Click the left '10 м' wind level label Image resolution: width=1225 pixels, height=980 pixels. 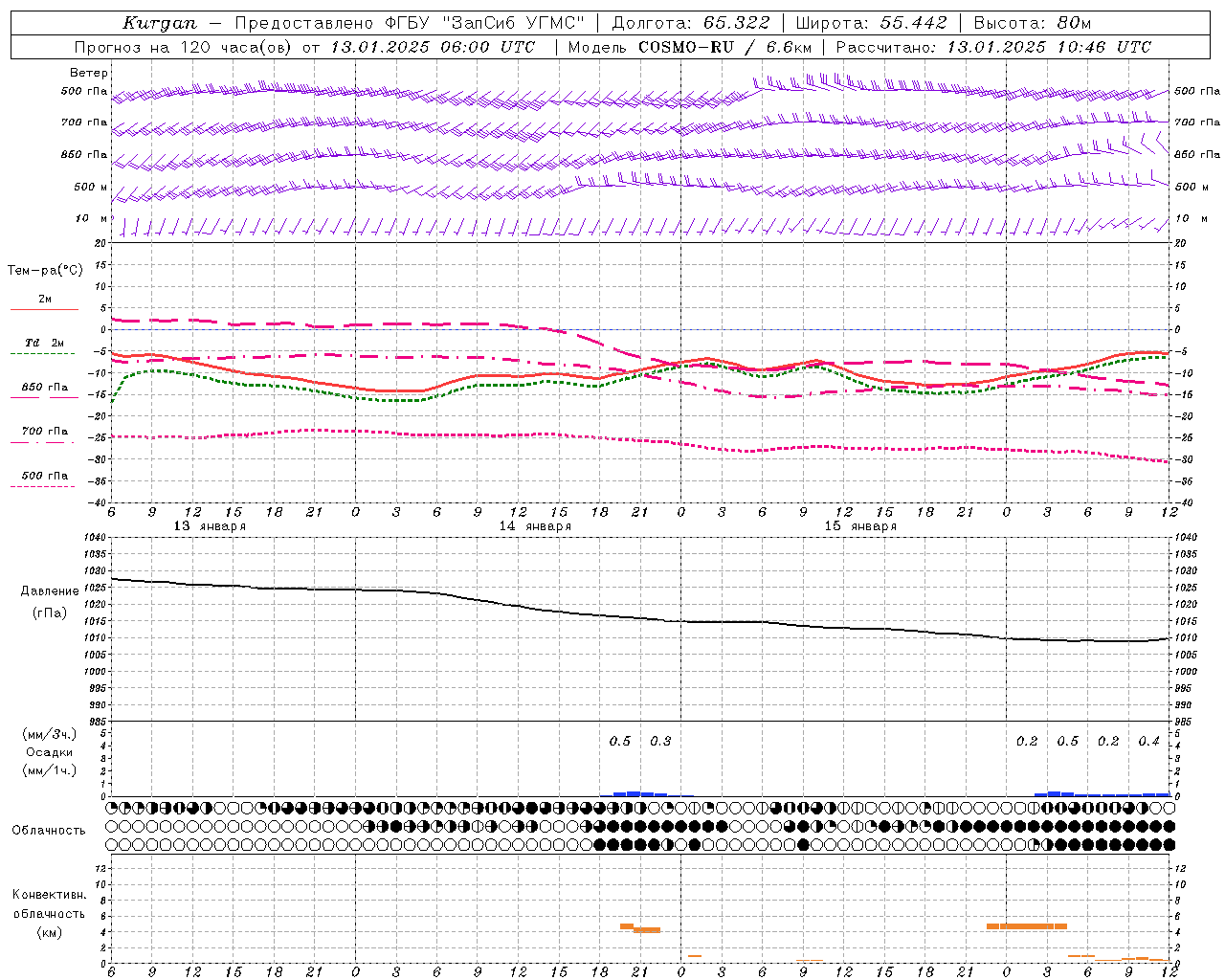click(92, 218)
